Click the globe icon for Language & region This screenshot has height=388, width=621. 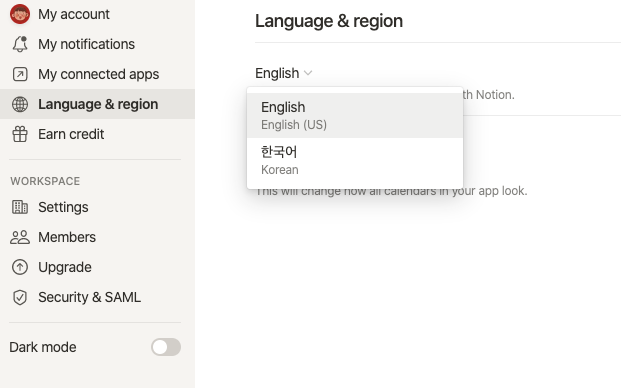pos(20,104)
